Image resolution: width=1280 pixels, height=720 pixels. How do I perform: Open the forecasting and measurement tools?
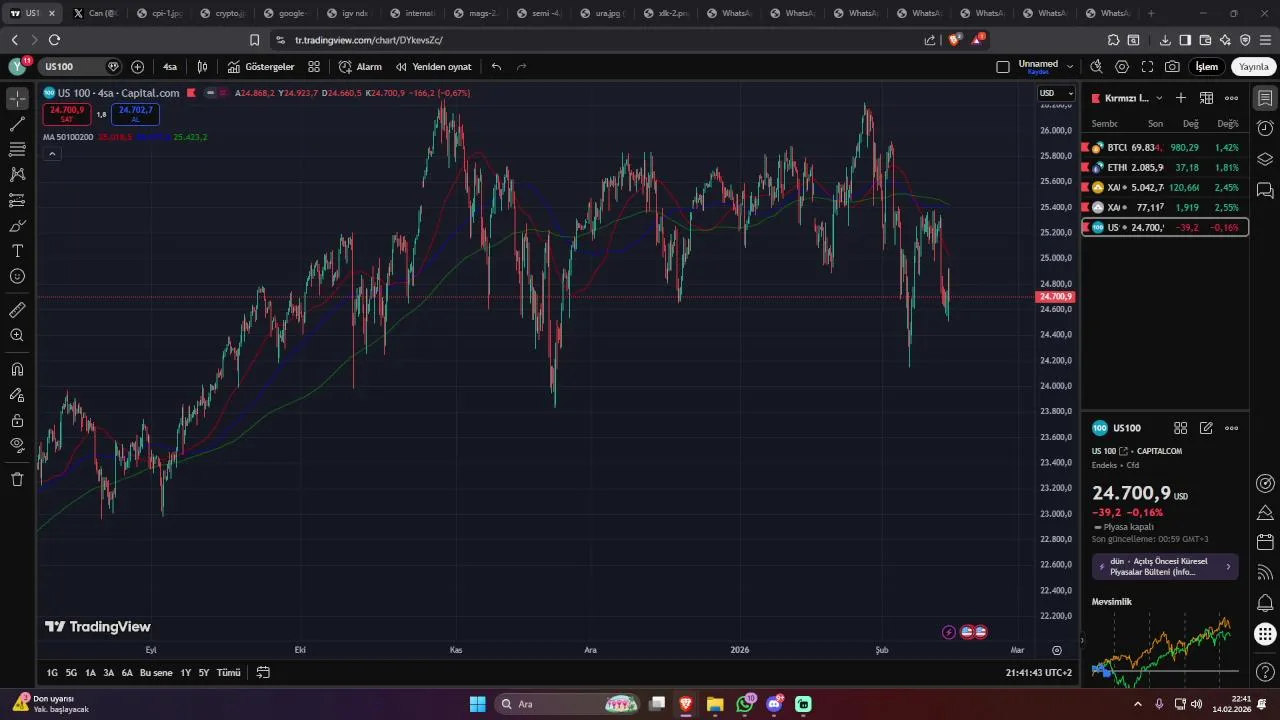(x=17, y=200)
